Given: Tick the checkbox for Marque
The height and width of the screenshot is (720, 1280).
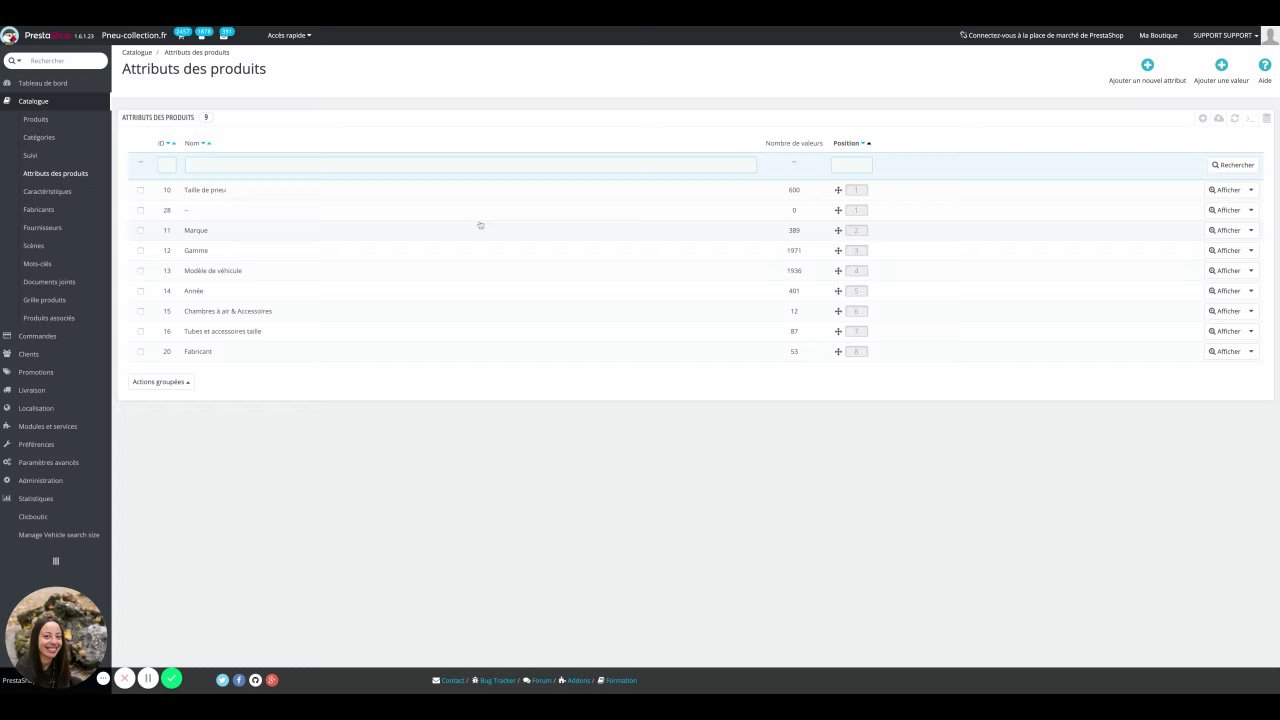Looking at the screenshot, I should click(140, 230).
